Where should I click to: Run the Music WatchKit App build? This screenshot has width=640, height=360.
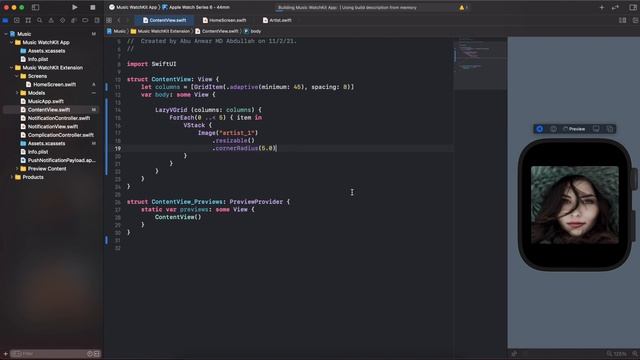tap(74, 7)
